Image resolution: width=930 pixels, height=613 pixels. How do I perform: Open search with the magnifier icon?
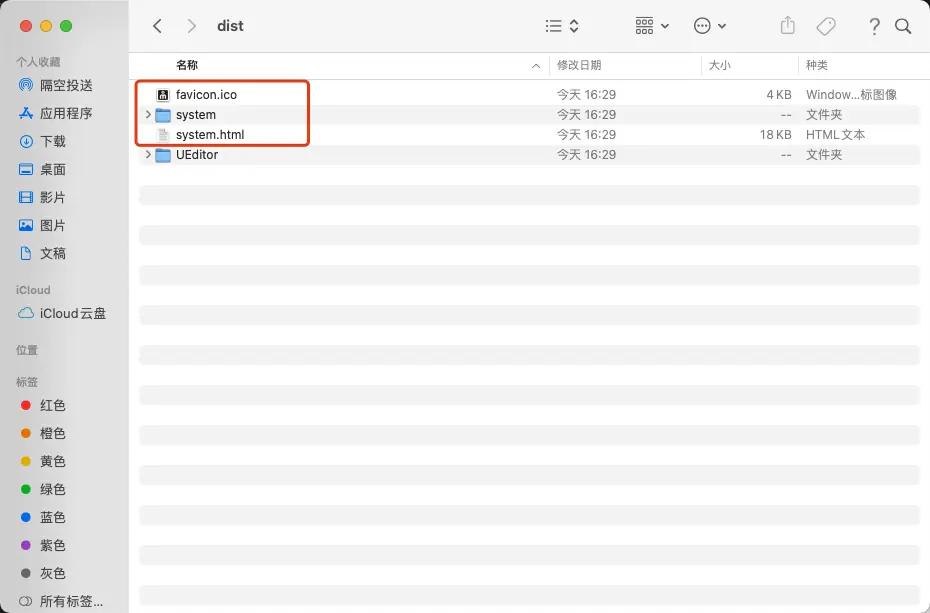[x=903, y=26]
